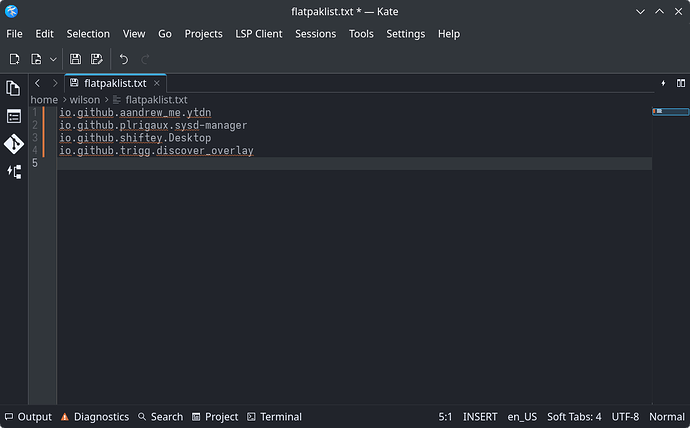
Task: Click the Kate application icon in title bar
Action: coord(11,11)
